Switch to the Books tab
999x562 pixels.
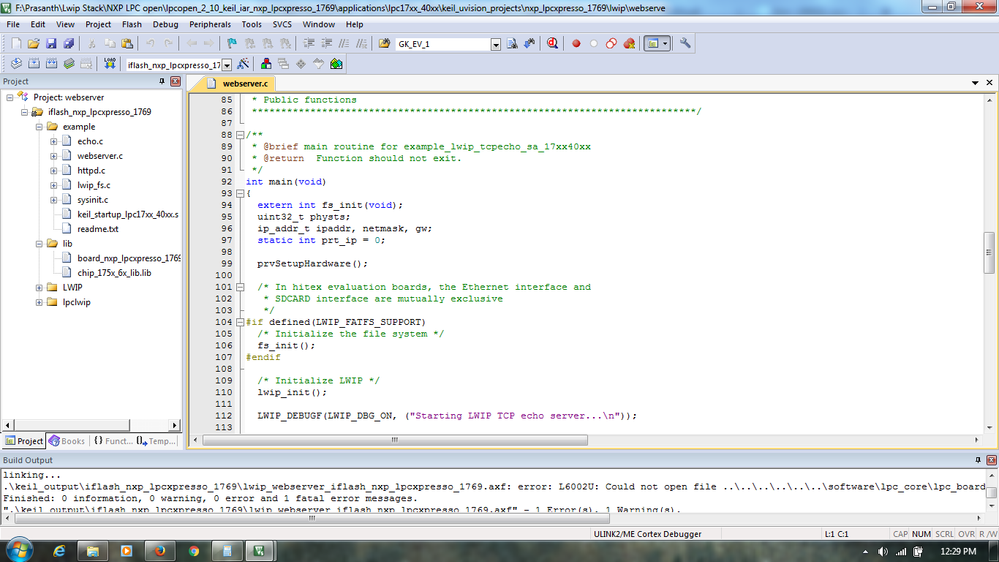pos(68,441)
